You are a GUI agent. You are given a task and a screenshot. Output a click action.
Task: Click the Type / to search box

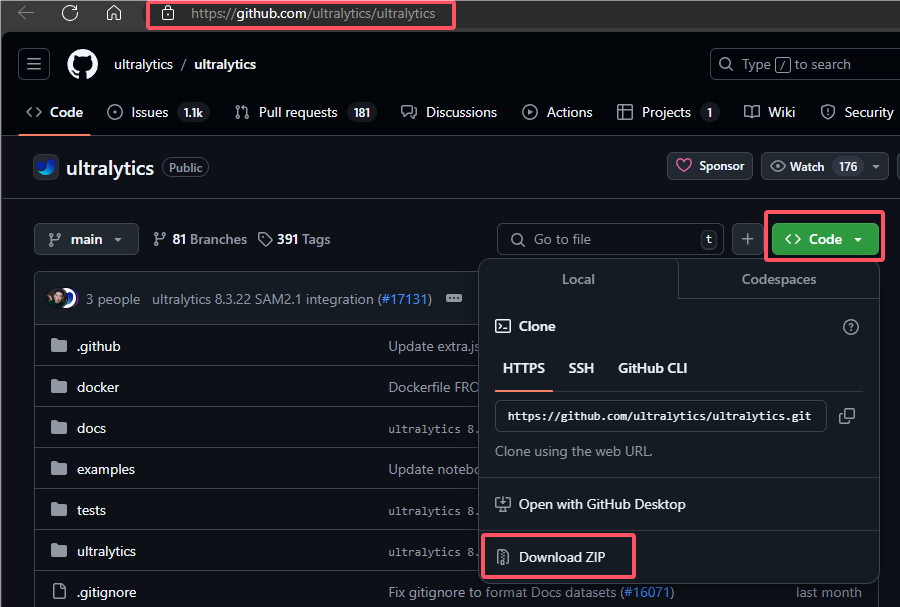(x=805, y=64)
